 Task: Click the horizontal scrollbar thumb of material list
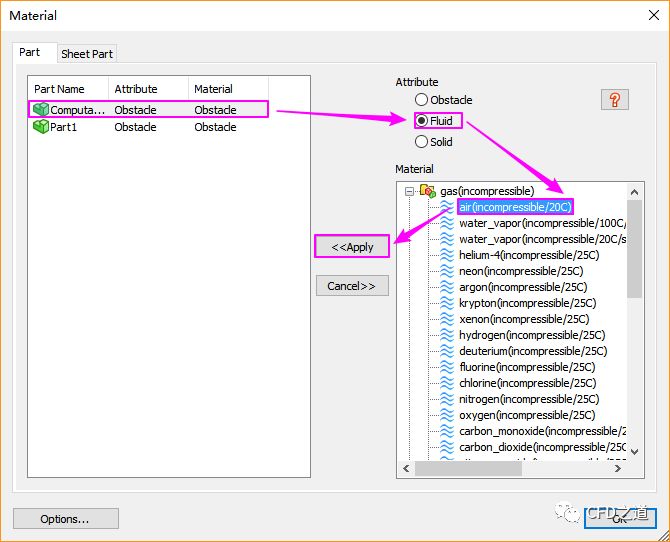click(468, 468)
